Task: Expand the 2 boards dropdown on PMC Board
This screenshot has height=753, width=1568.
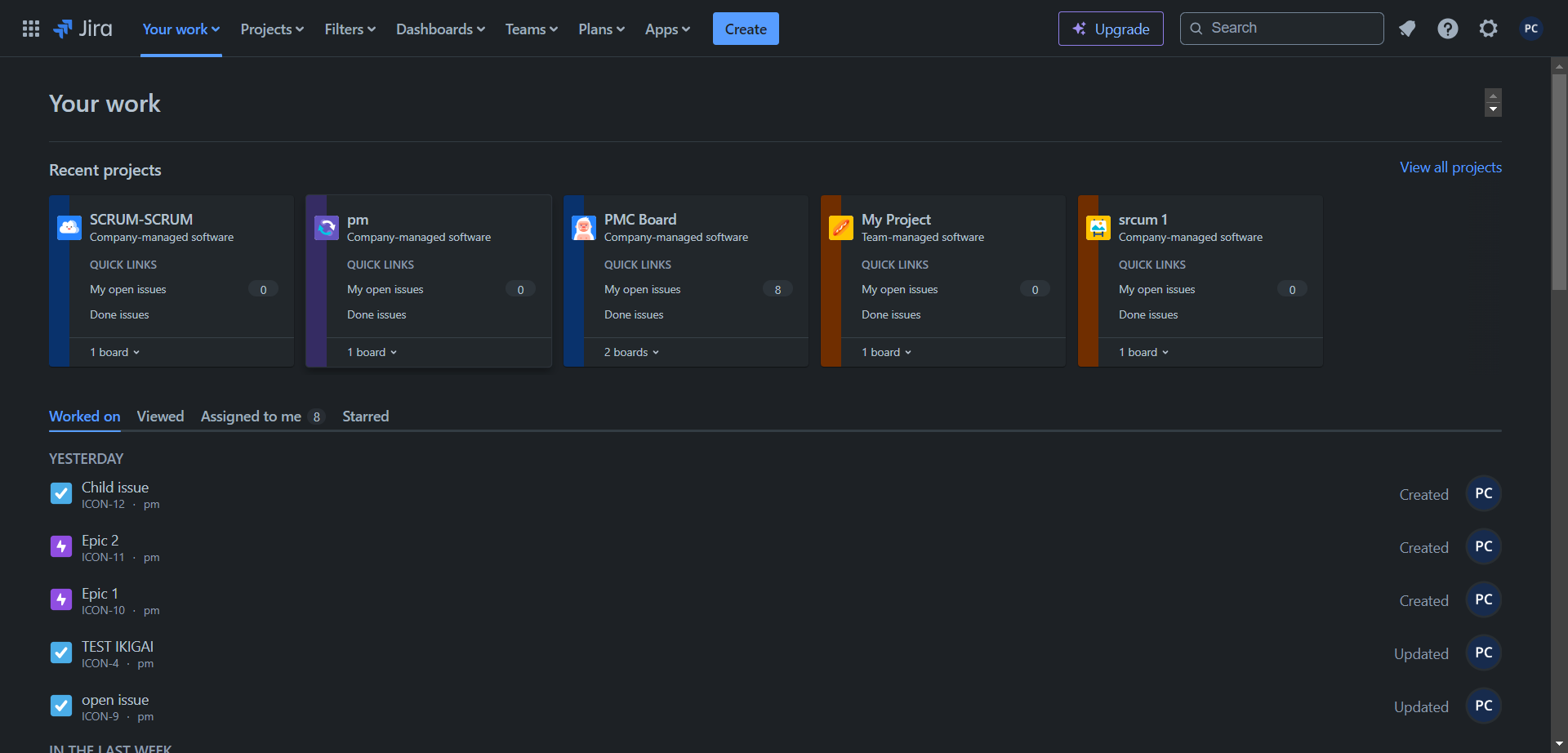Action: [x=631, y=352]
